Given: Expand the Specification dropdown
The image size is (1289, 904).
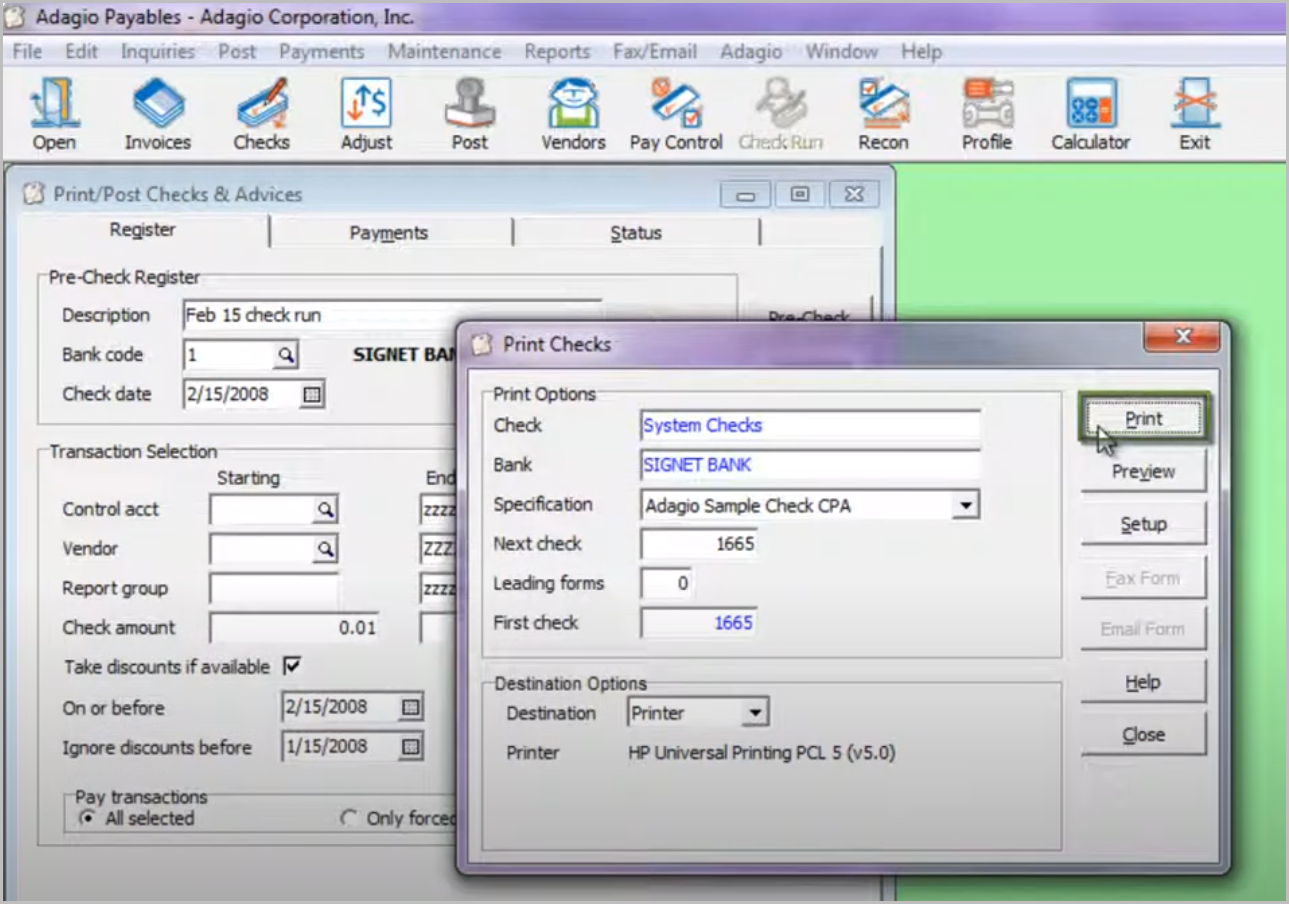Looking at the screenshot, I should tap(965, 505).
